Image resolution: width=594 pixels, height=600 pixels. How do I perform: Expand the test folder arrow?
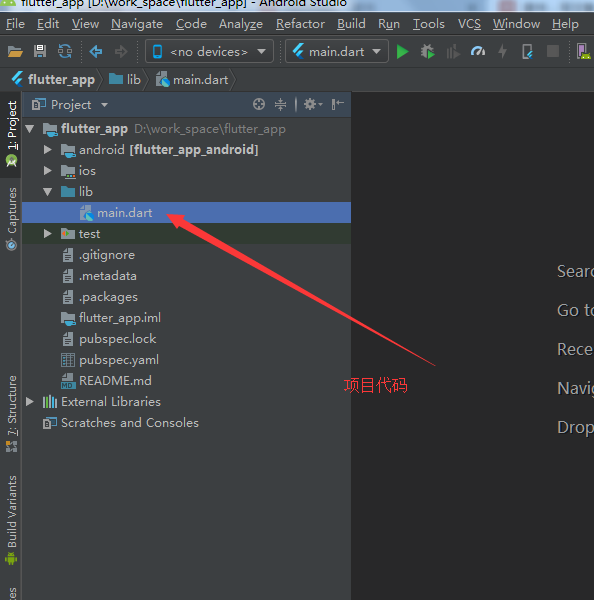pyautogui.click(x=48, y=234)
